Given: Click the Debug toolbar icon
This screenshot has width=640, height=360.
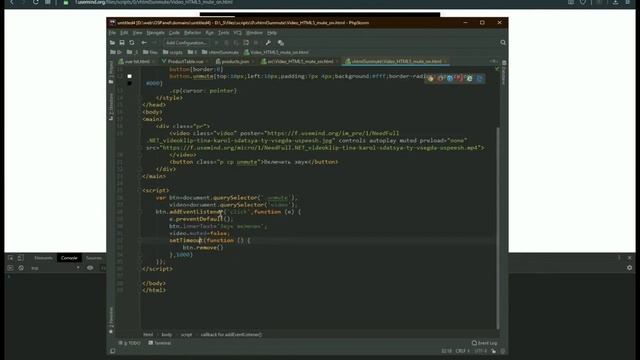Looking at the screenshot, I should (226, 42).
